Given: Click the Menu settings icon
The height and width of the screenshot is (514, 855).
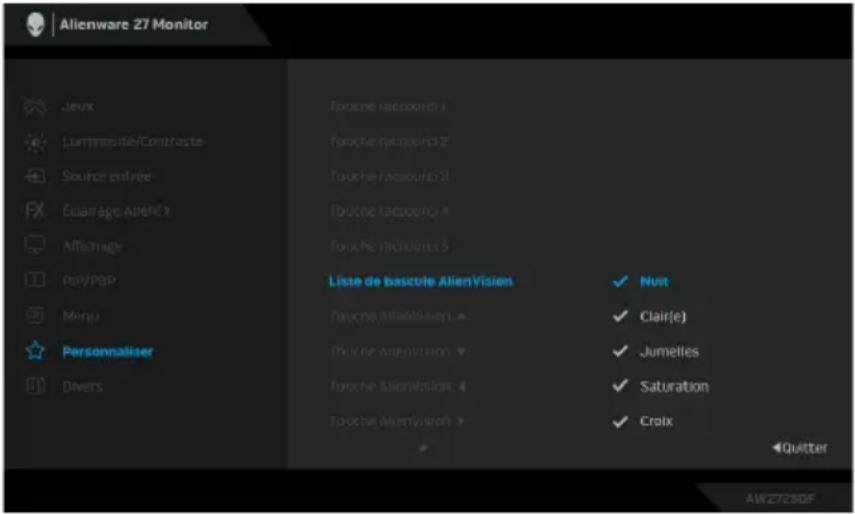Looking at the screenshot, I should click(x=35, y=316).
